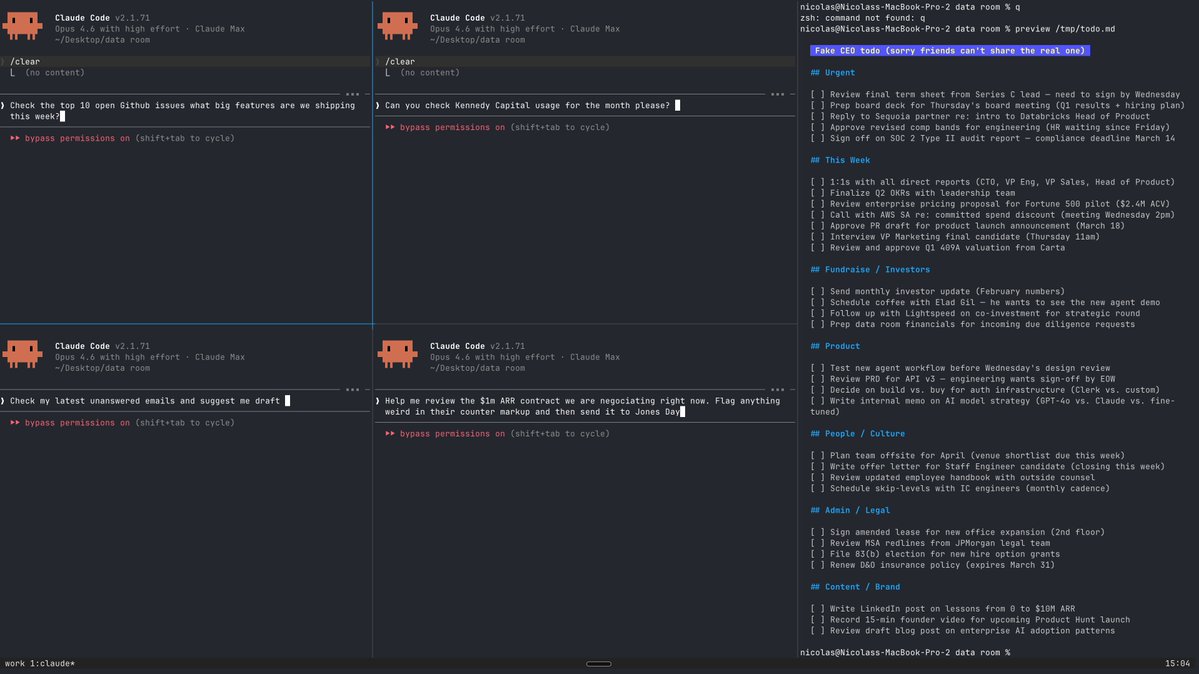
Task: Click 'Write internal memo on AI model strategy' item
Action: pos(993,406)
